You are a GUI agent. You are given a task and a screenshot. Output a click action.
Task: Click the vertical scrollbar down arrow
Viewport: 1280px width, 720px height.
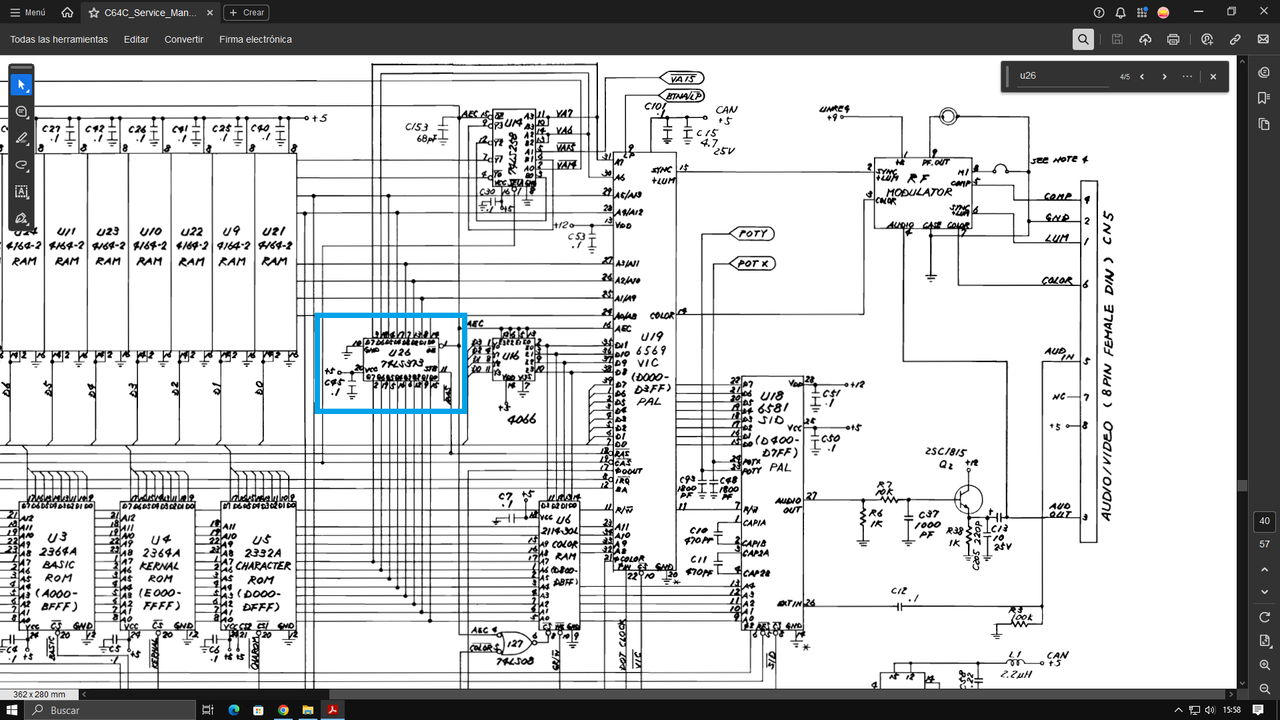click(x=1243, y=683)
